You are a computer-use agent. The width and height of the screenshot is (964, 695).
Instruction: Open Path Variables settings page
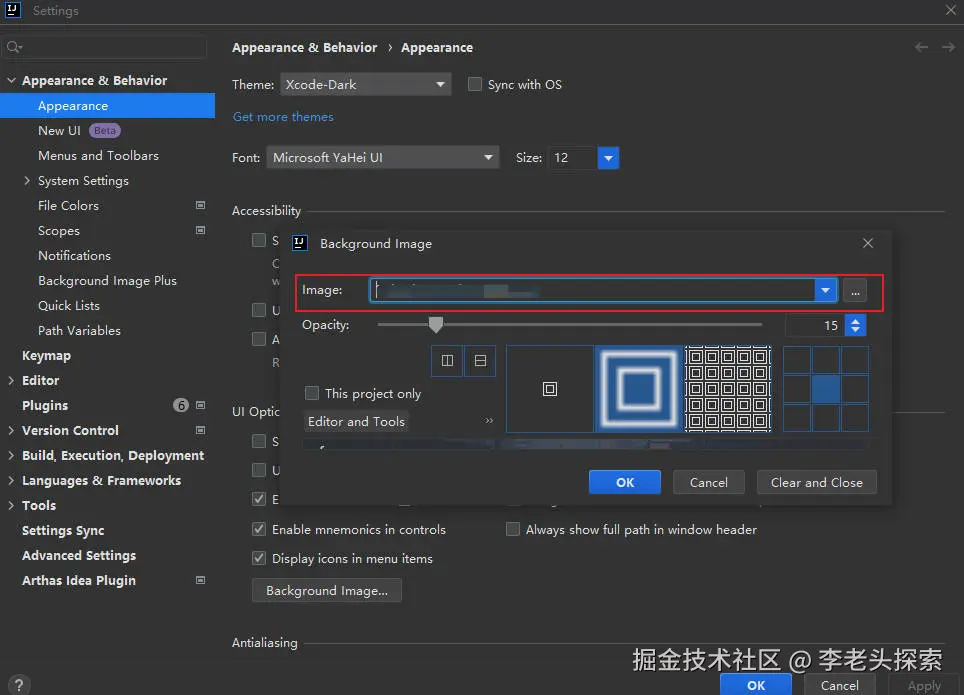point(79,330)
